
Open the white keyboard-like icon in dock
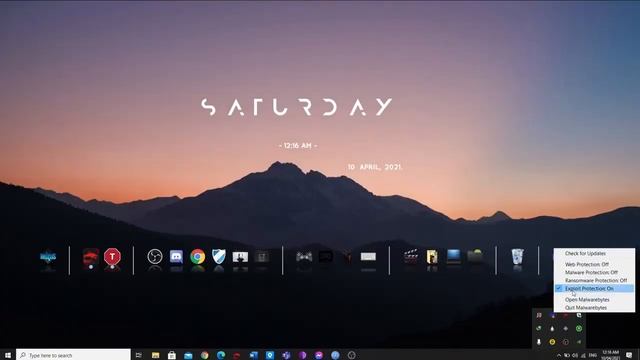click(368, 256)
